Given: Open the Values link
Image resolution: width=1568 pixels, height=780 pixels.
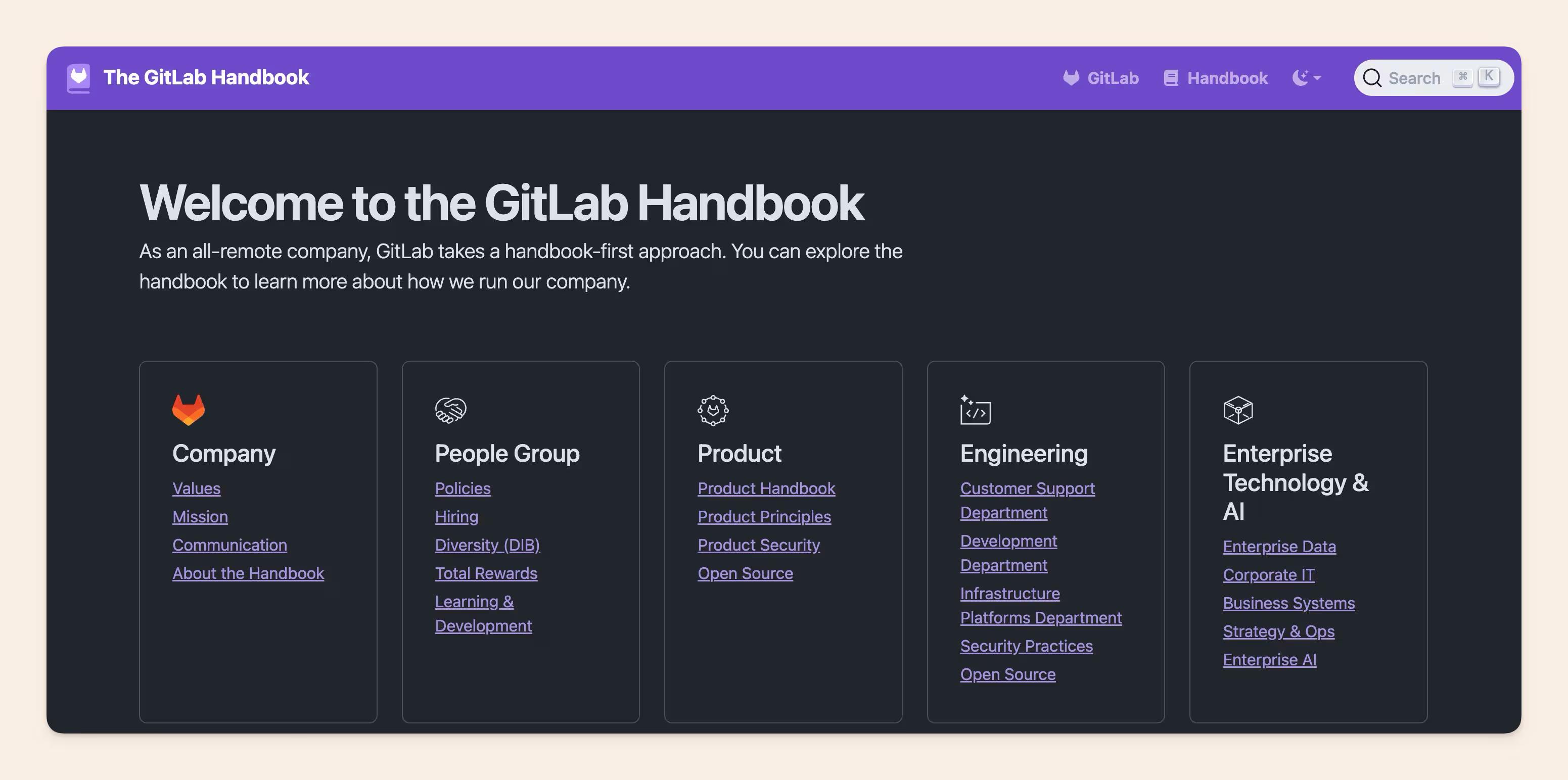Looking at the screenshot, I should [197, 489].
